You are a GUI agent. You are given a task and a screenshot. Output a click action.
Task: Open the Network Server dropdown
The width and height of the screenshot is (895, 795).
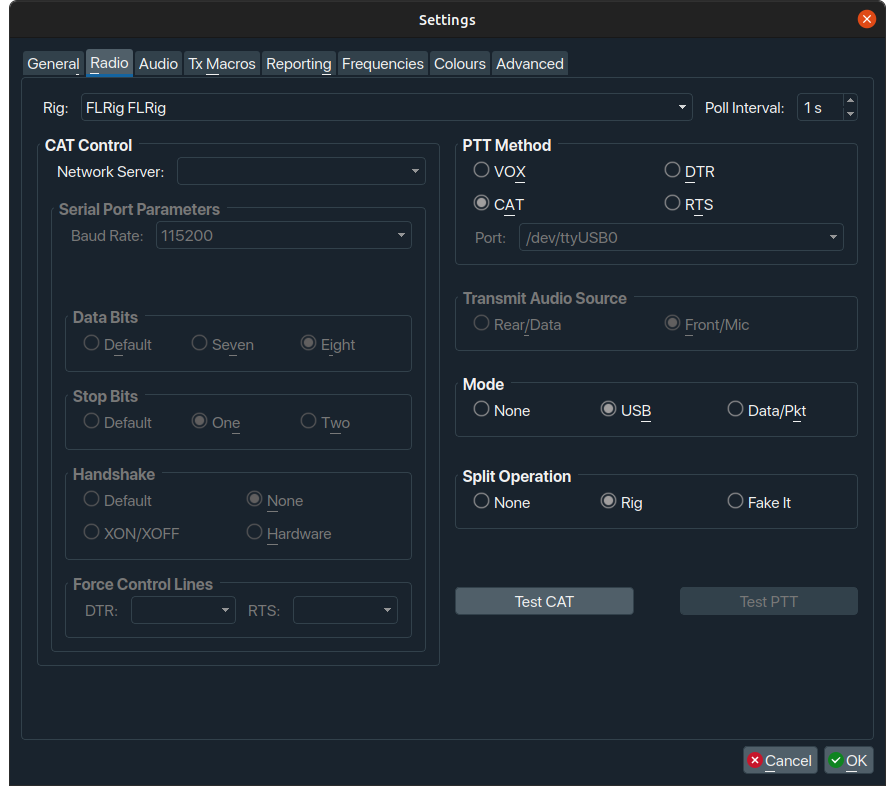pos(416,170)
